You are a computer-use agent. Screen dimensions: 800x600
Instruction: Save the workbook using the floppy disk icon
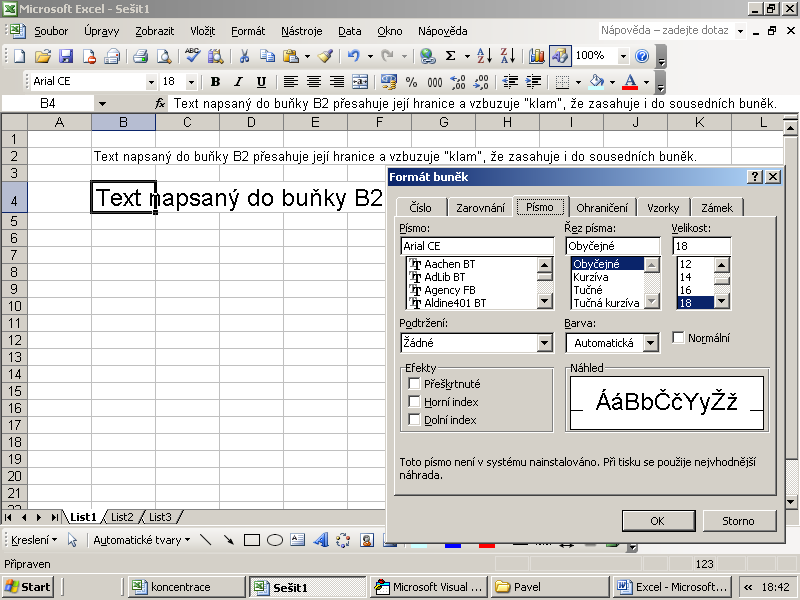(x=66, y=56)
